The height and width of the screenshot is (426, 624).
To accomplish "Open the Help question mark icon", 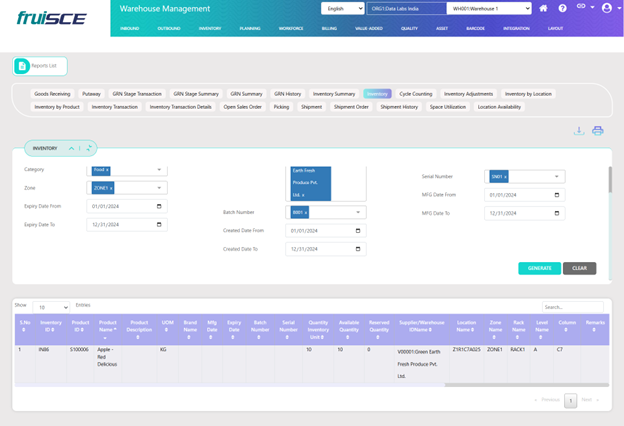I will [562, 8].
